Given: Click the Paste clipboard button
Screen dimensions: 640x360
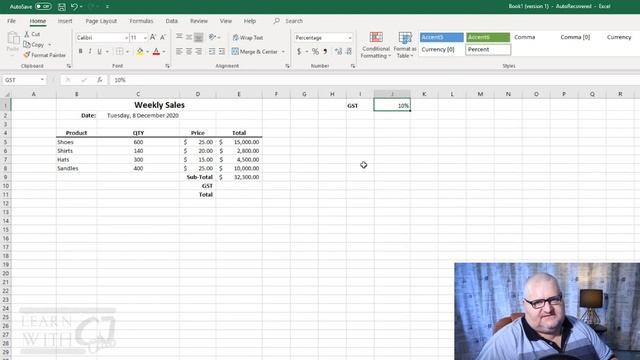Looking at the screenshot, I should pyautogui.click(x=13, y=42).
